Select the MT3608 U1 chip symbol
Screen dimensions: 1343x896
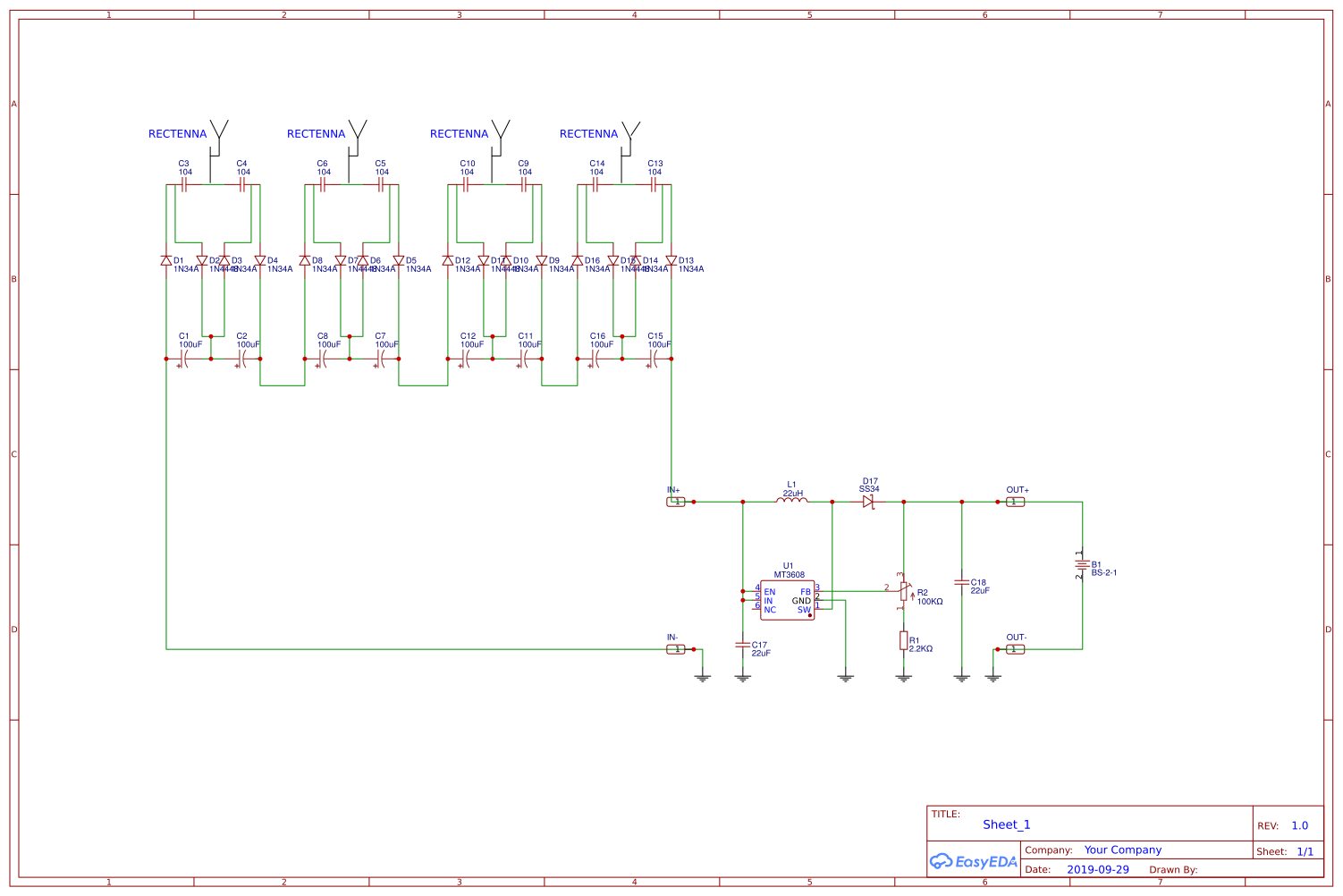coord(788,600)
